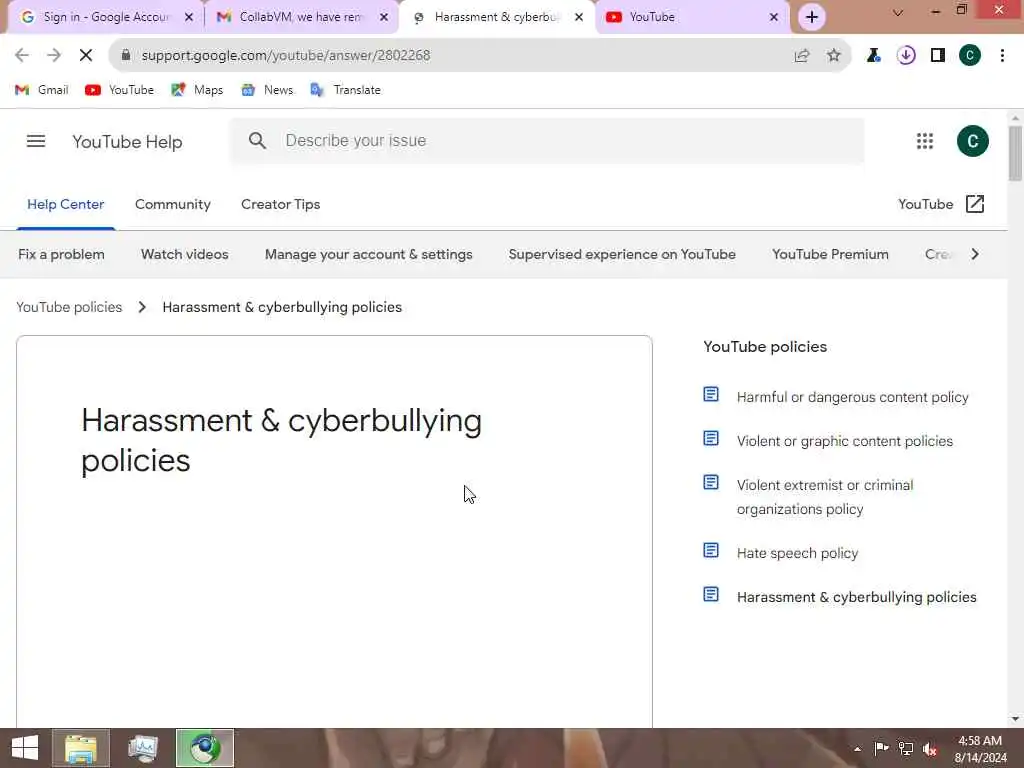Click the YouTube external link icon

pos(974,204)
